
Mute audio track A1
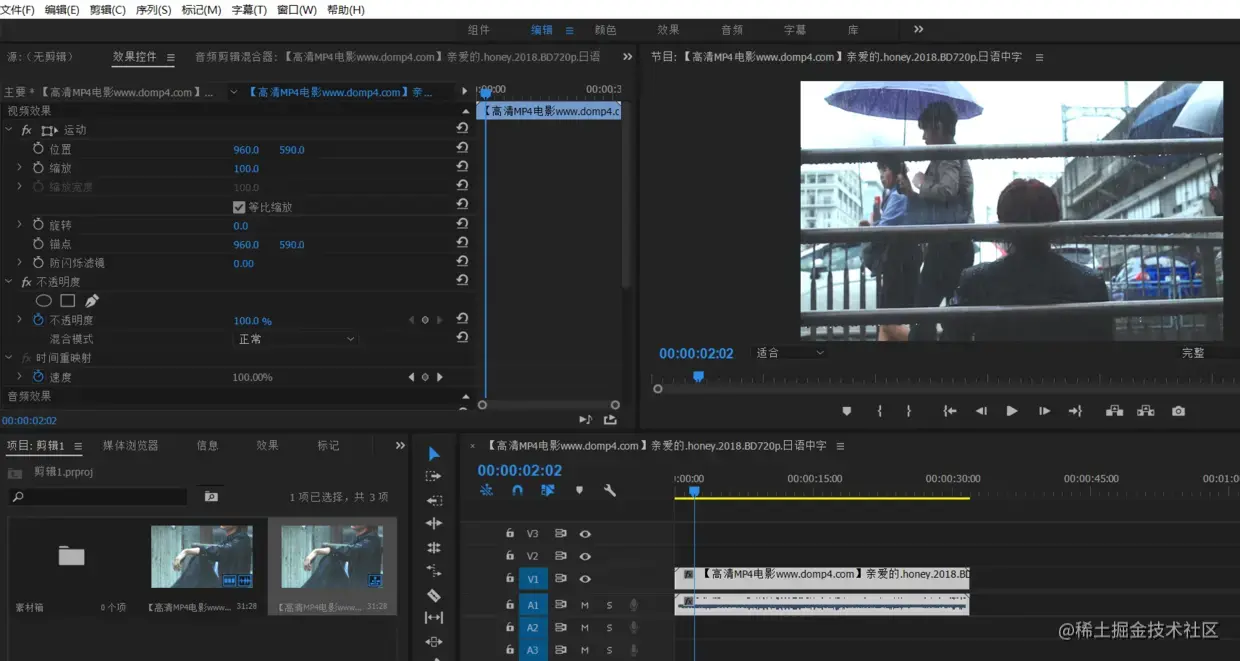585,605
